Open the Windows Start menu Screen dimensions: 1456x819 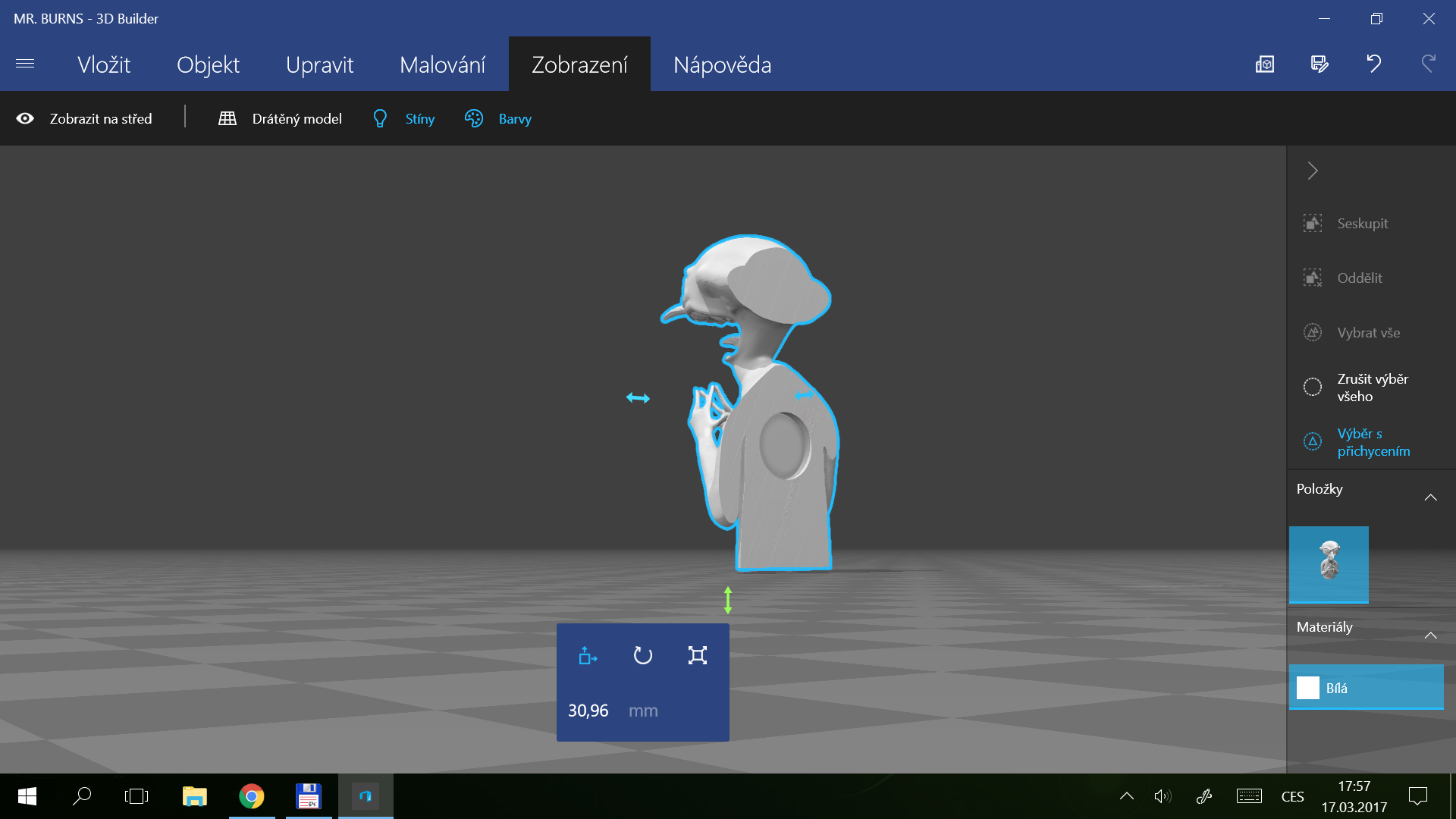point(27,796)
